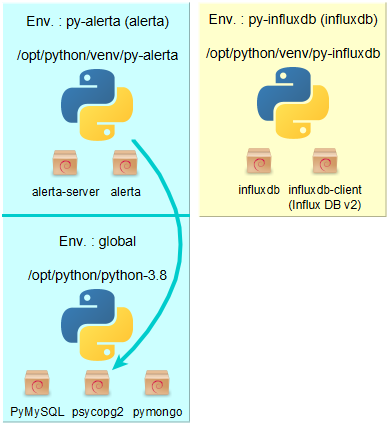
Task: Click the 'influxdb' package label
Action: [x=259, y=190]
